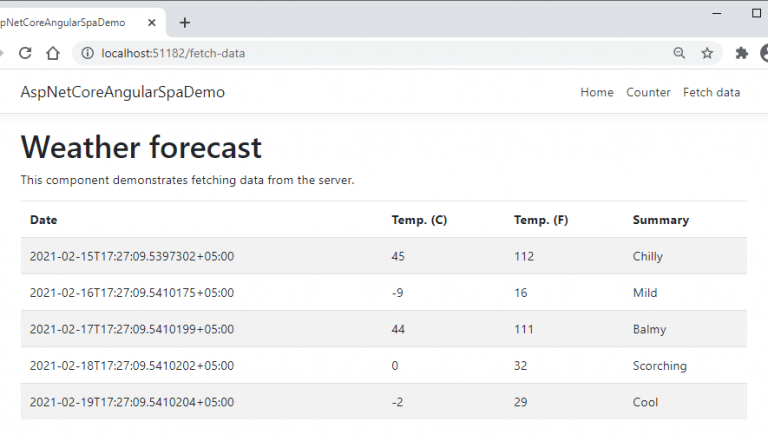Open the Counter page link
The width and height of the screenshot is (768, 448).
(648, 92)
